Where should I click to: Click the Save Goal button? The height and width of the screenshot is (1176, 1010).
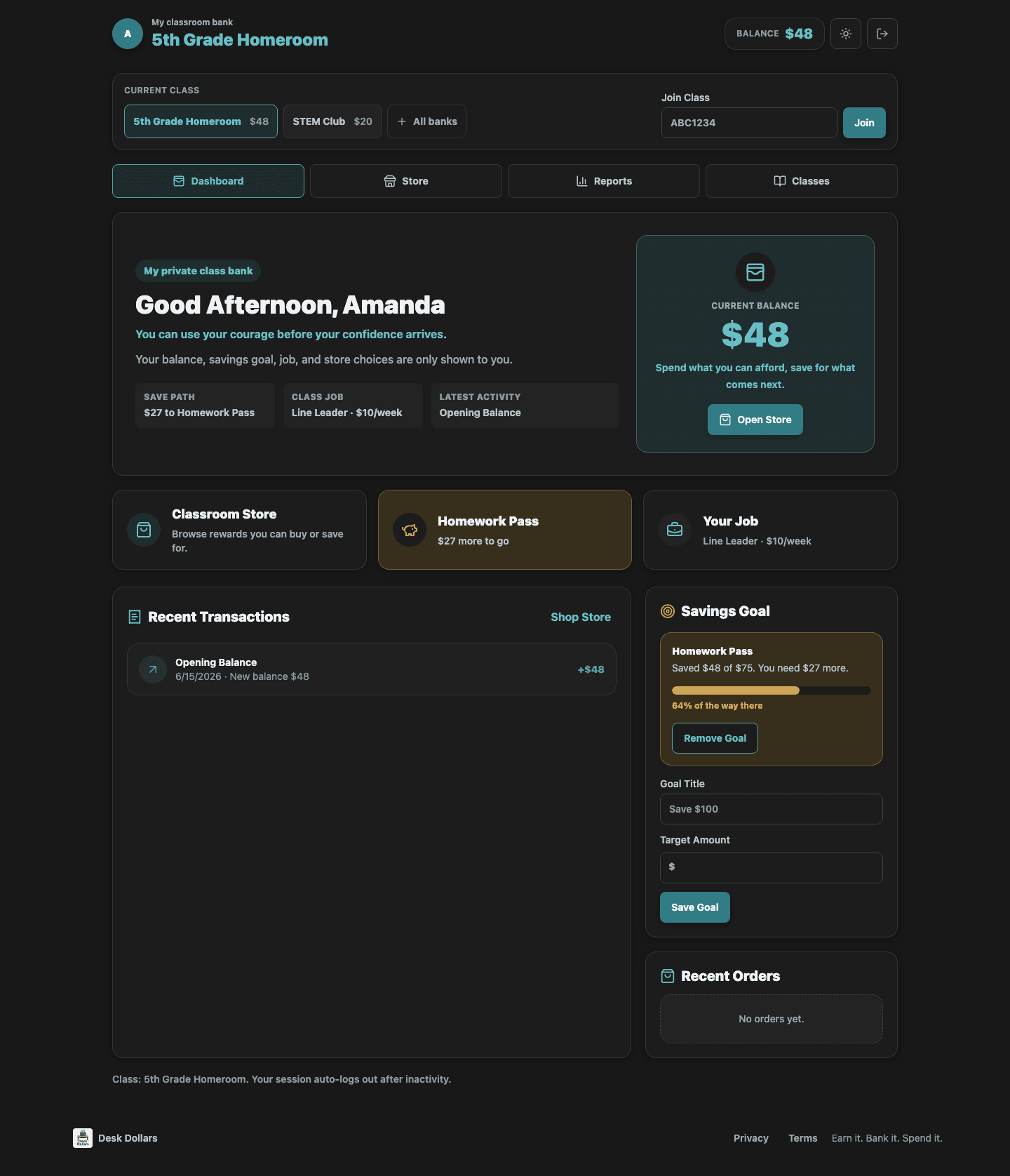click(695, 907)
